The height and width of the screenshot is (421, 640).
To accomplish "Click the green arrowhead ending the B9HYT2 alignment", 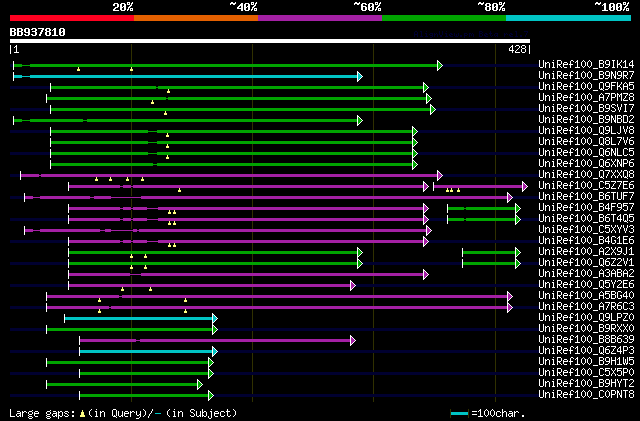I will pyautogui.click(x=200, y=385).
